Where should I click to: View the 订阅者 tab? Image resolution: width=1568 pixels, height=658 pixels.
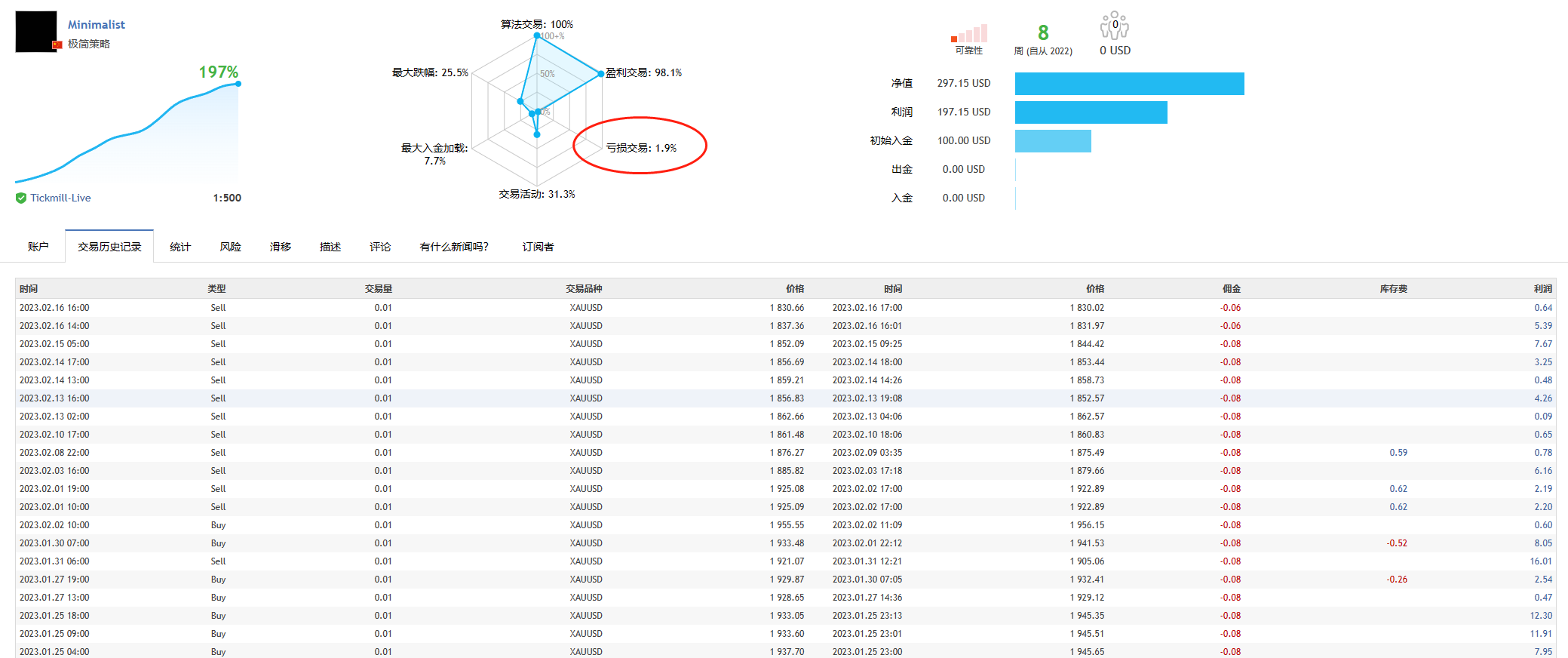coord(538,247)
